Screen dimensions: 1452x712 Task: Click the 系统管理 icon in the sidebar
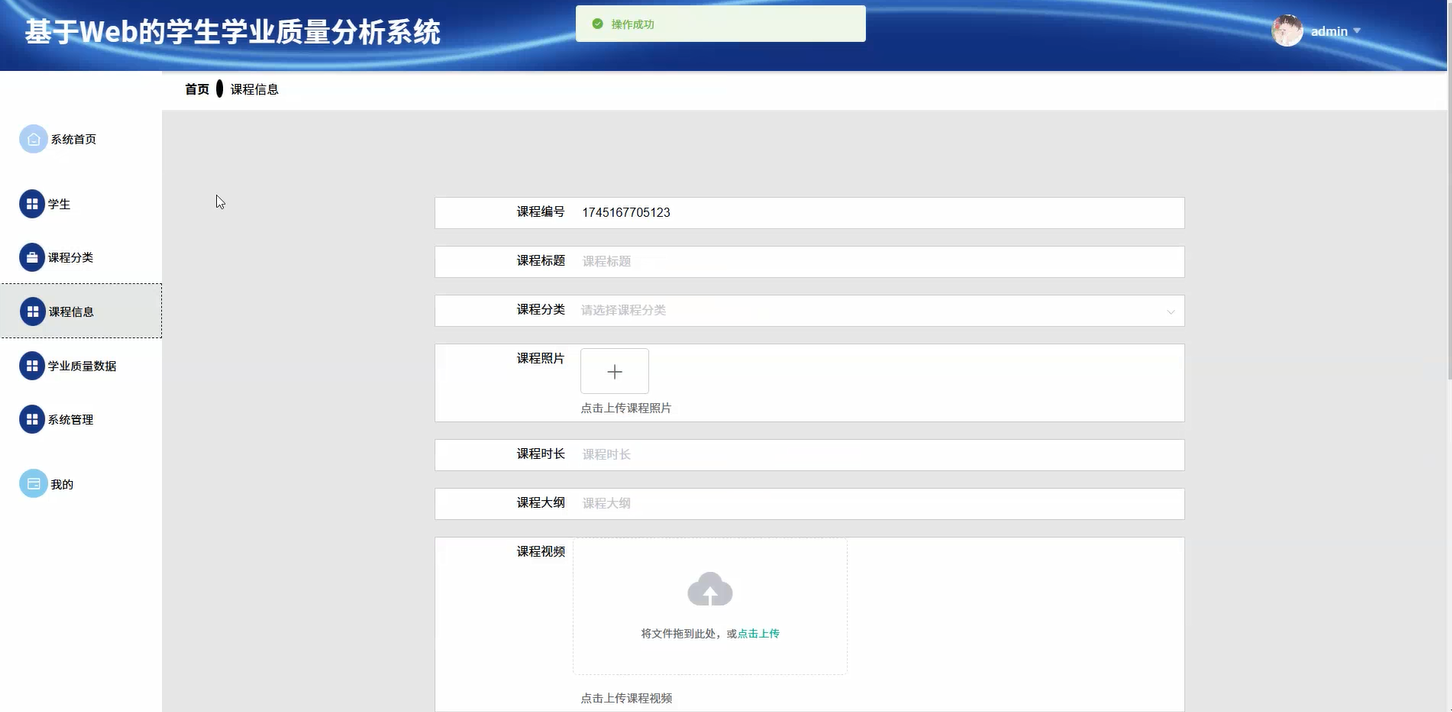[30, 419]
